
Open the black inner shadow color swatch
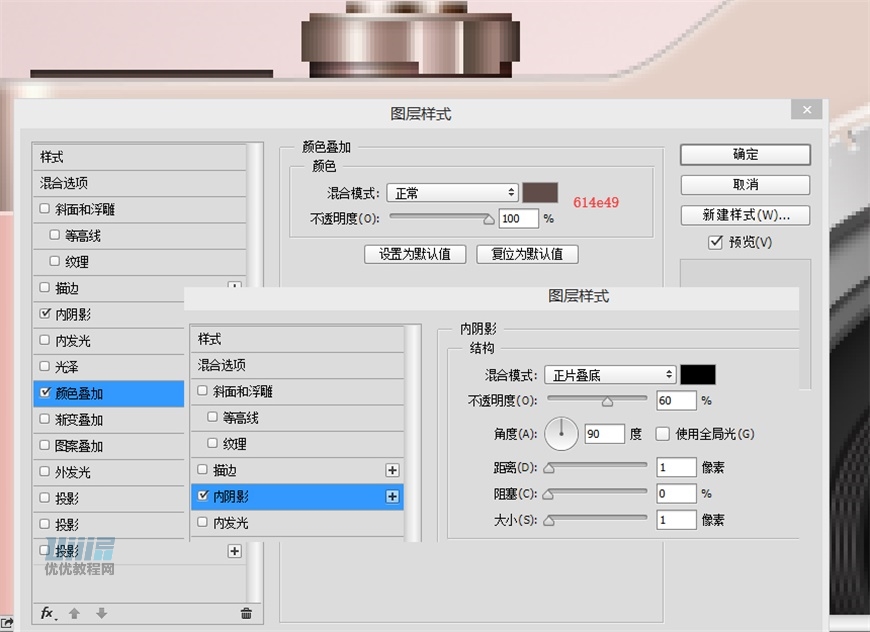pyautogui.click(x=698, y=375)
